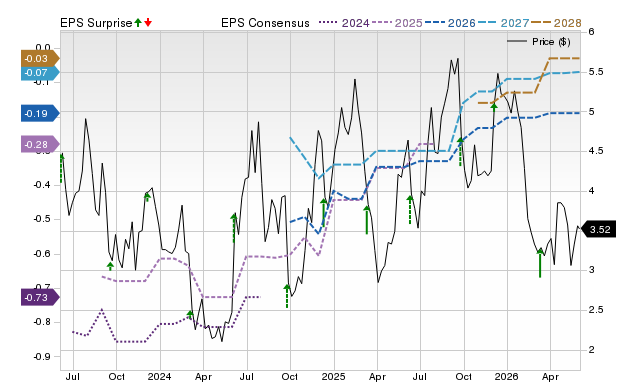Select the 2026 label on the time axis
Screen dimensions: 640x382
pos(507,376)
